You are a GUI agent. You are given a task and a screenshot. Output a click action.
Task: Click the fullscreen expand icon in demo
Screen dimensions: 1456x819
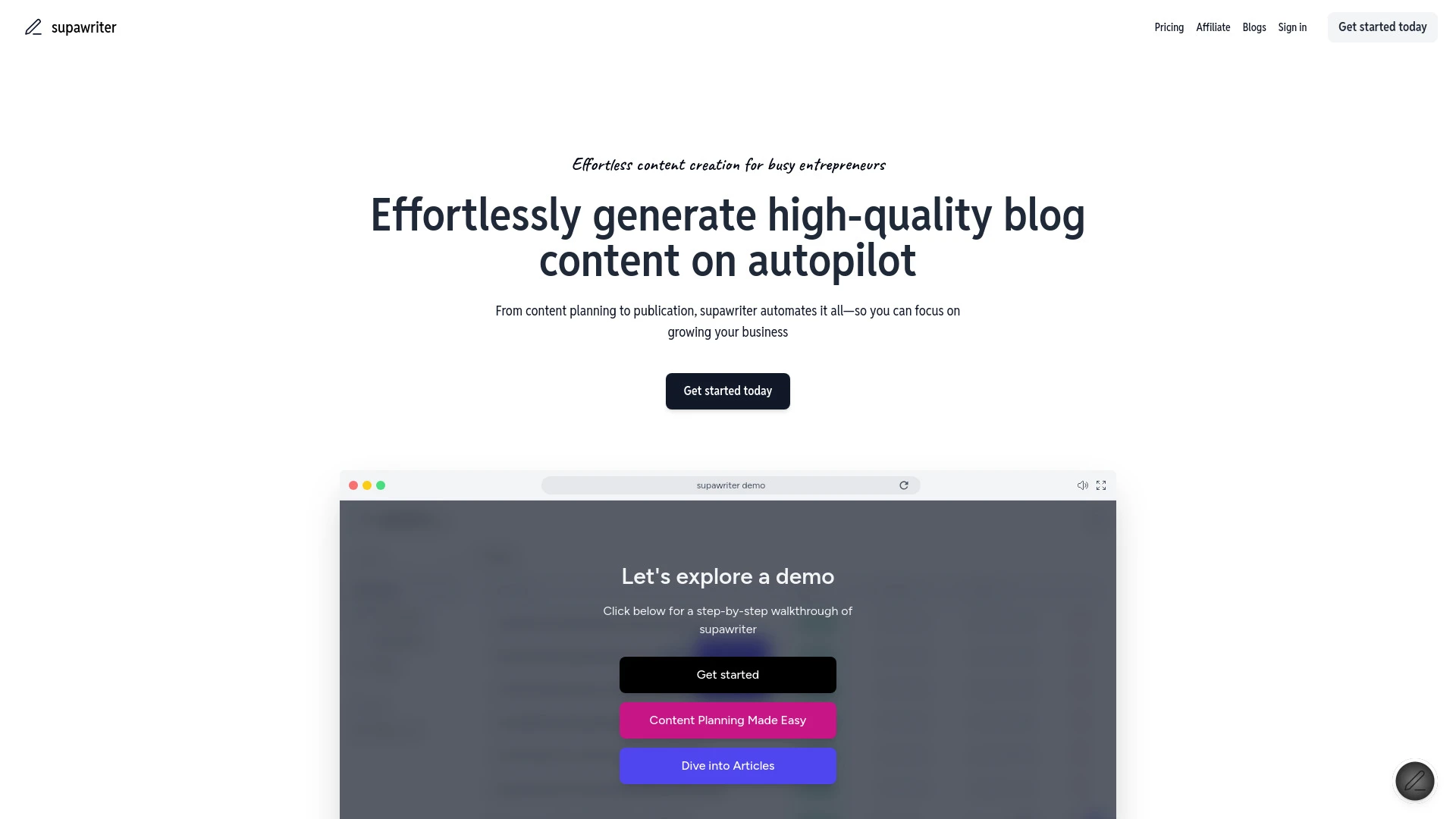1101,484
